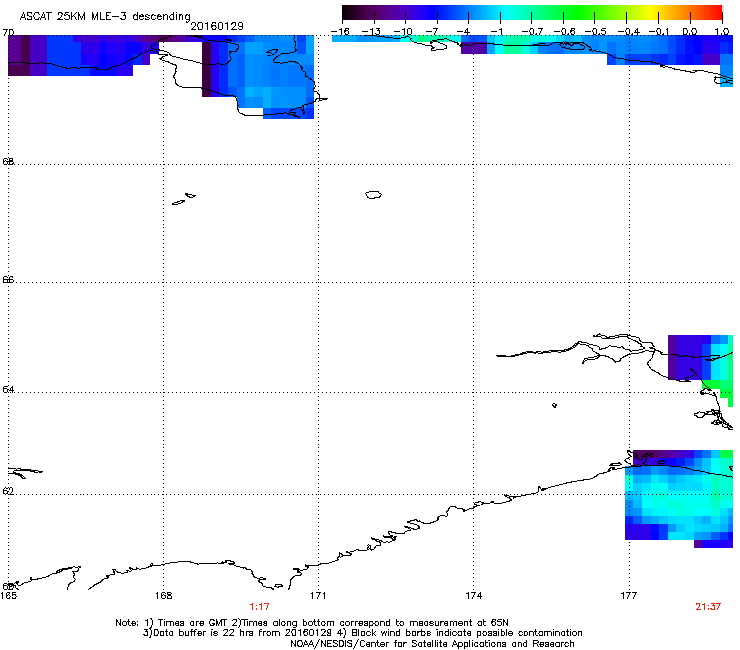Click the color scale bar gradient
Screen dimensions: 740x650
tap(532, 13)
